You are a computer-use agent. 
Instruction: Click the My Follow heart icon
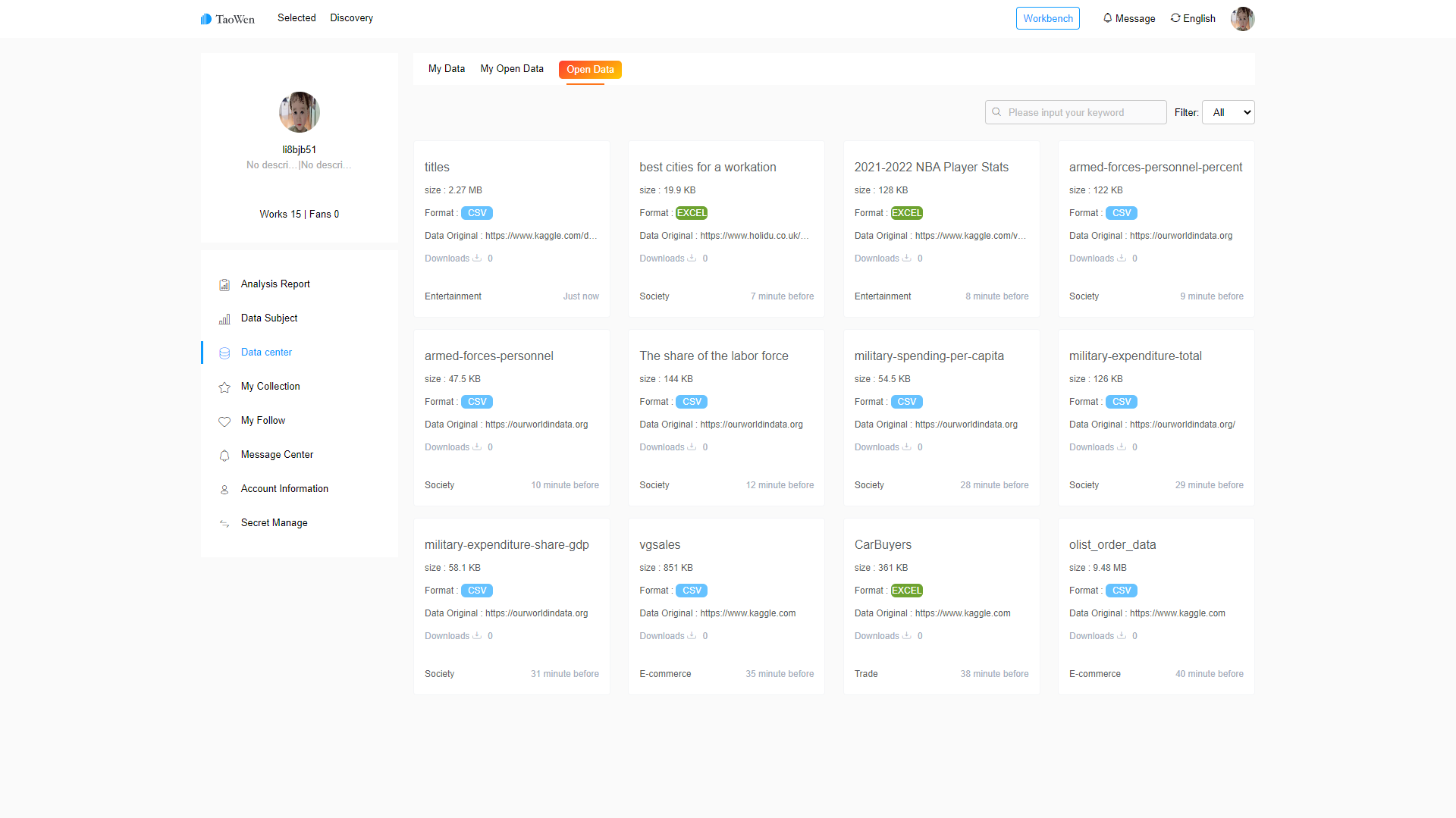click(224, 422)
